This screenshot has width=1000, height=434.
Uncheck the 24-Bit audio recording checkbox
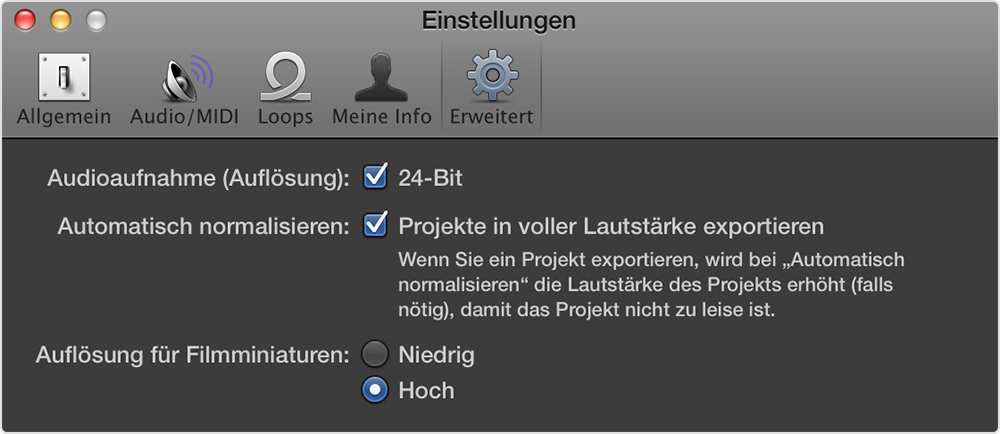[x=375, y=178]
